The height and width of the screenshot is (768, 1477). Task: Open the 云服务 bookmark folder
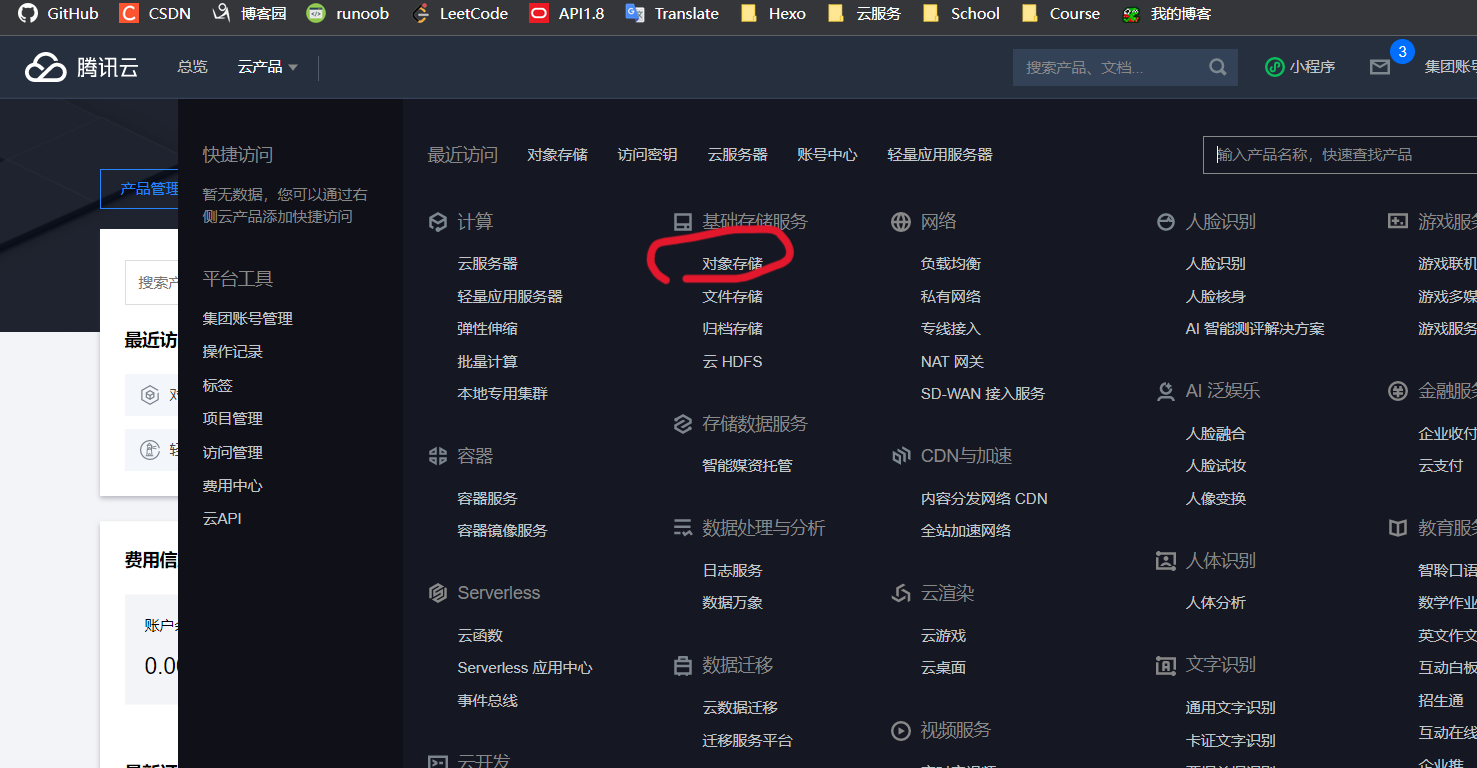pos(865,14)
